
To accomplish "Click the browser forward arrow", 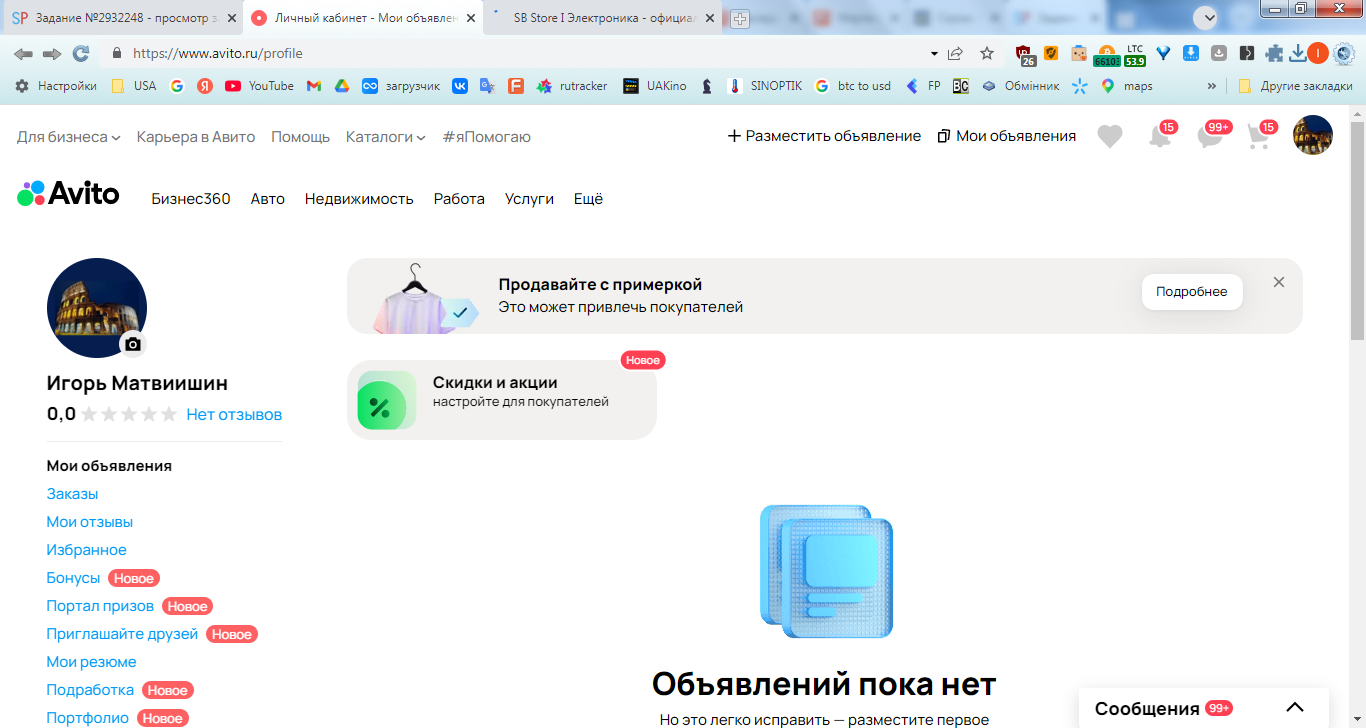I will [x=52, y=53].
